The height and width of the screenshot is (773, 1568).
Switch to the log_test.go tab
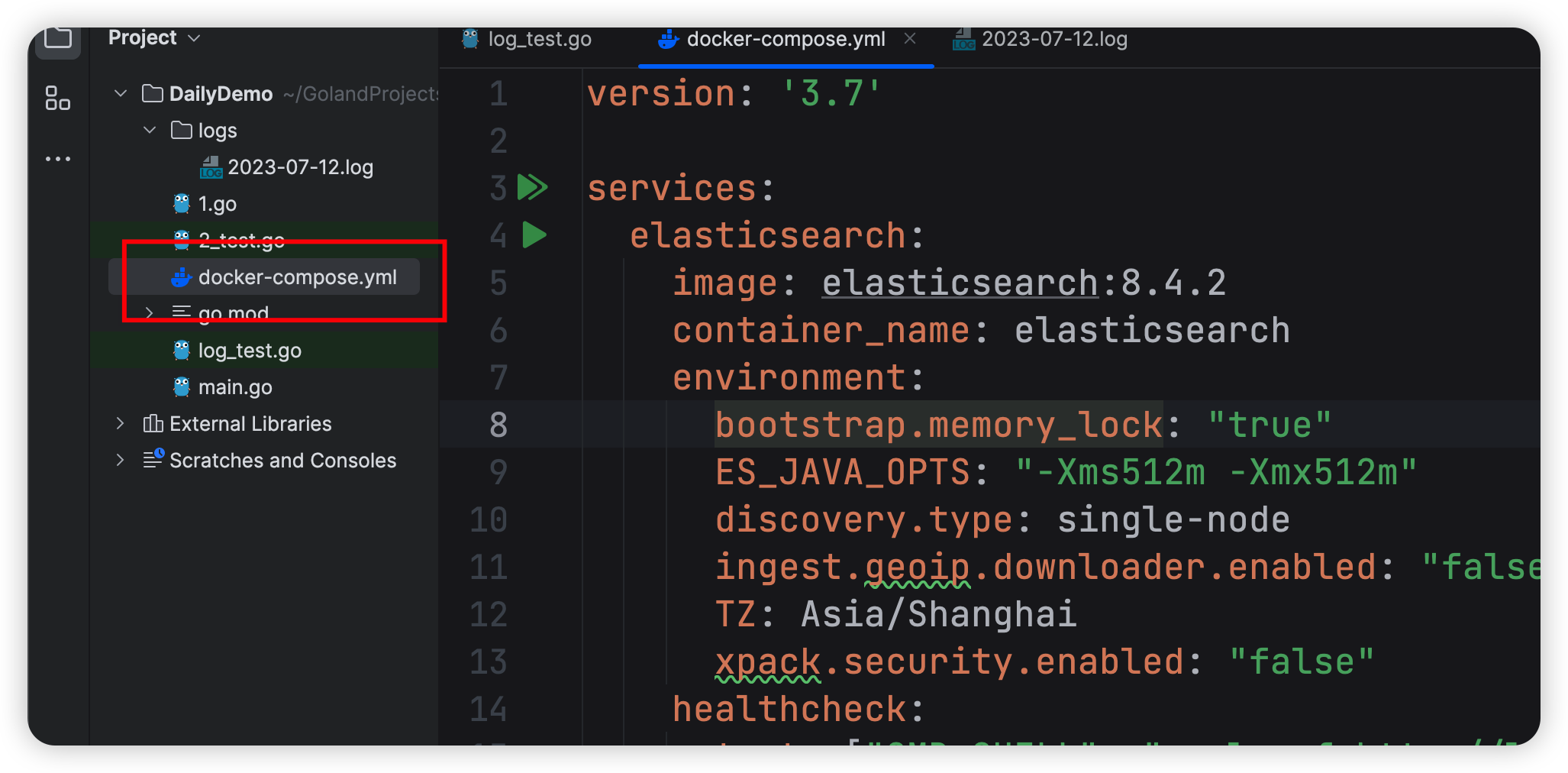pos(538,40)
